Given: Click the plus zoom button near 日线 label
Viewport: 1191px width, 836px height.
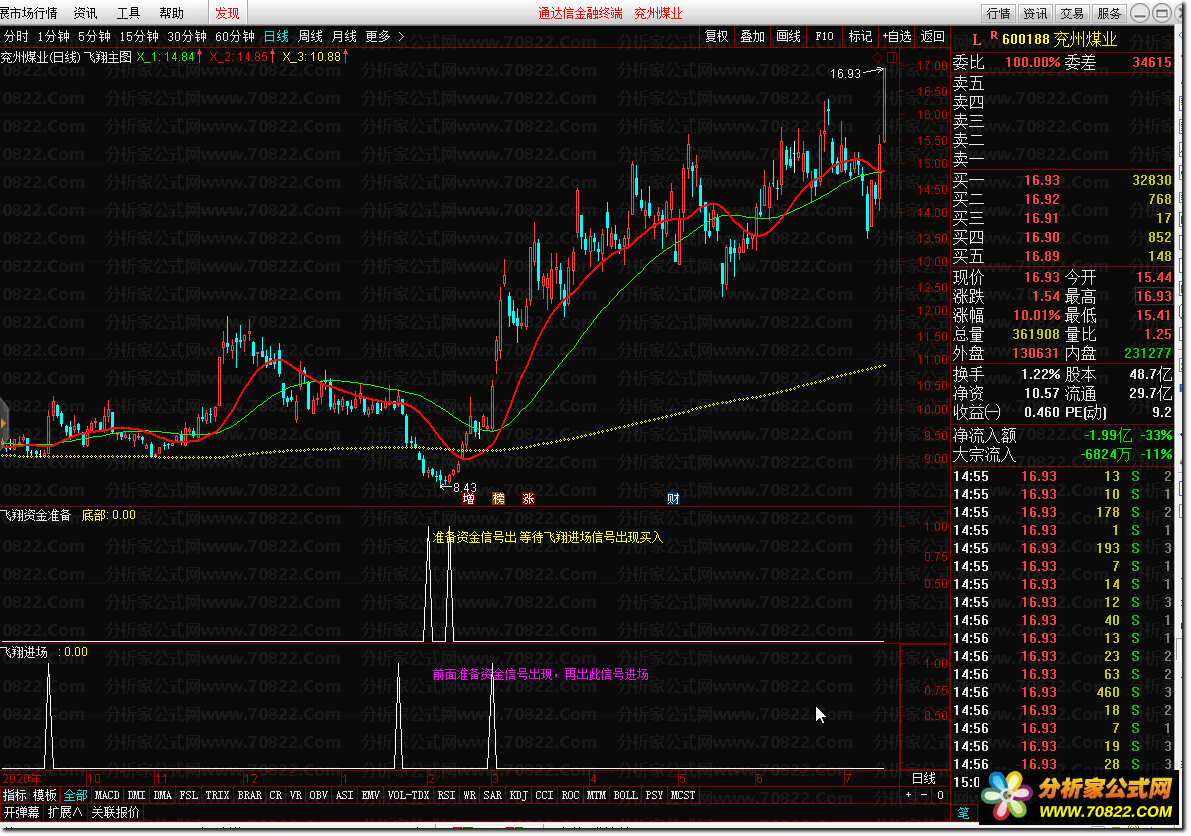Looking at the screenshot, I should click(x=908, y=795).
